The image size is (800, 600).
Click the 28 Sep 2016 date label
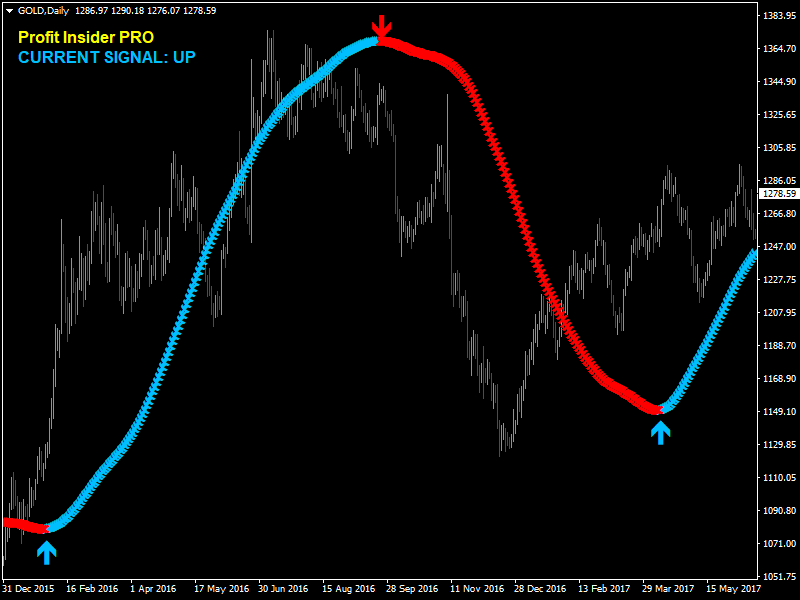point(412,589)
